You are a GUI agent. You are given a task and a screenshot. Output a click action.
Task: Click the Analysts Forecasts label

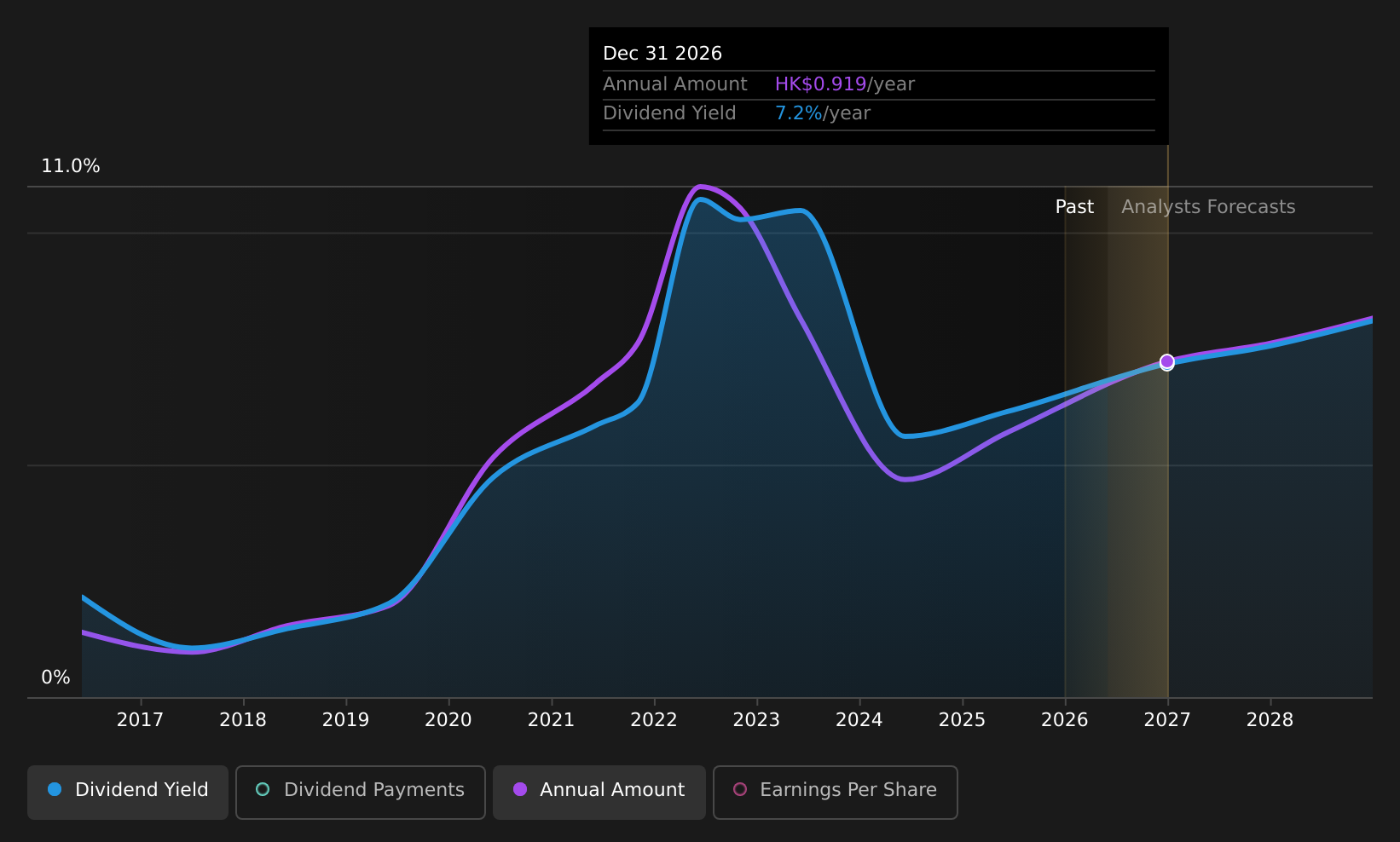coord(1208,207)
